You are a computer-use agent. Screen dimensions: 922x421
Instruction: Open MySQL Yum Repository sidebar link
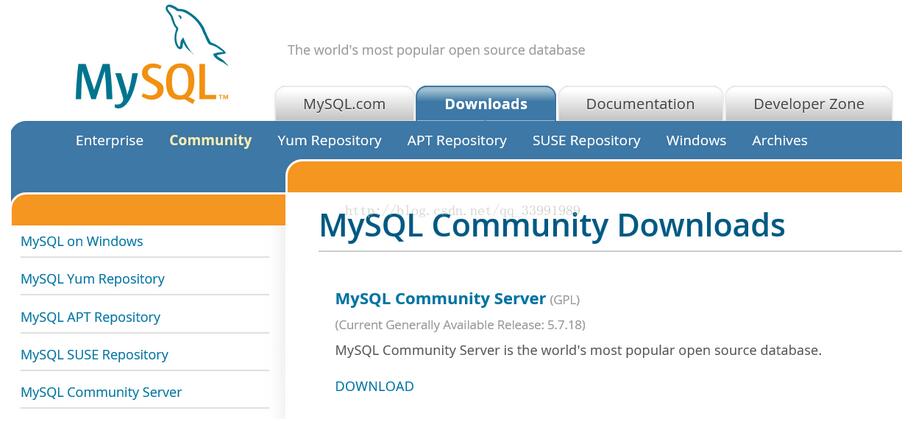[x=92, y=279]
